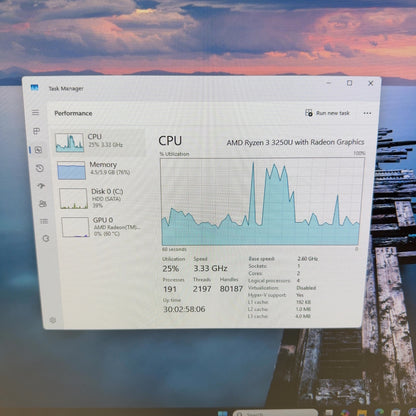Click the large CPU heading

coord(170,141)
